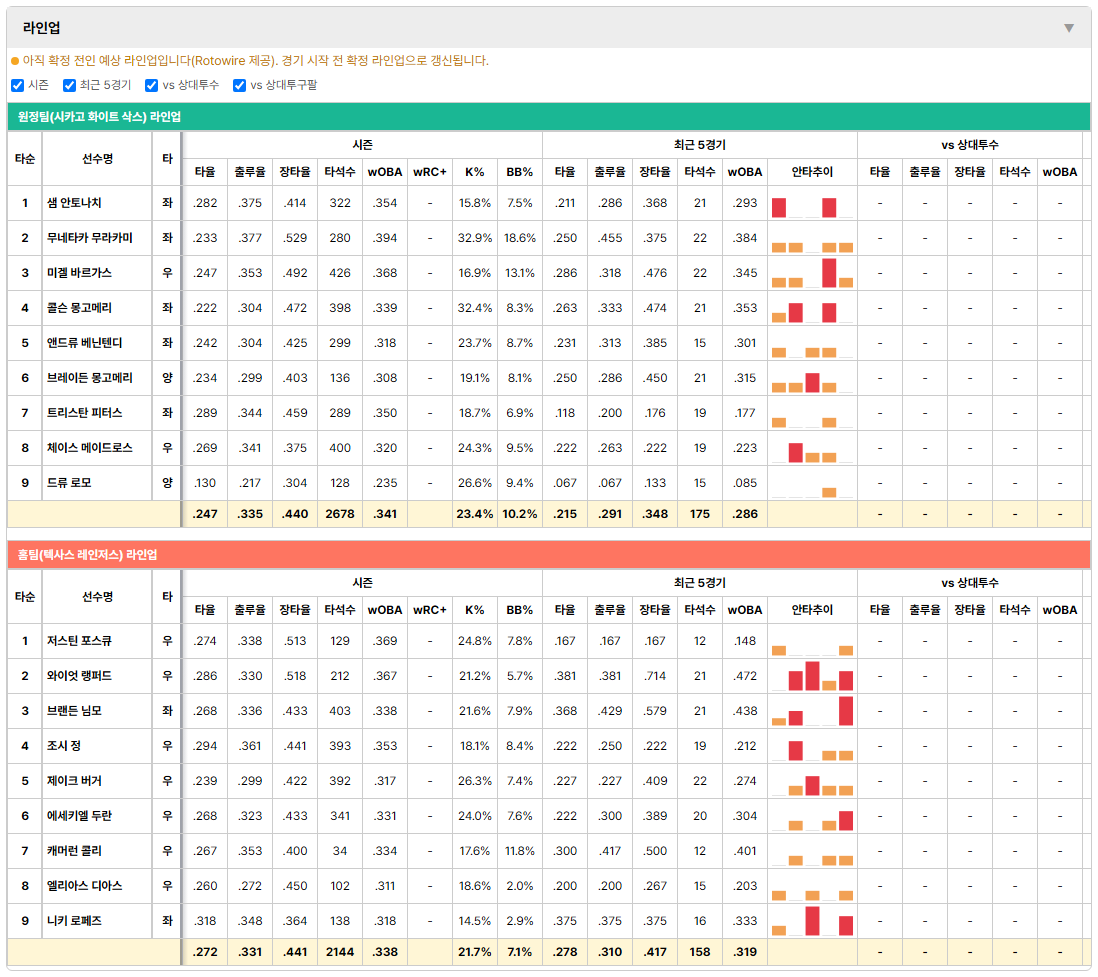Disable the vs 상대투수 checkbox

pyautogui.click(x=151, y=85)
